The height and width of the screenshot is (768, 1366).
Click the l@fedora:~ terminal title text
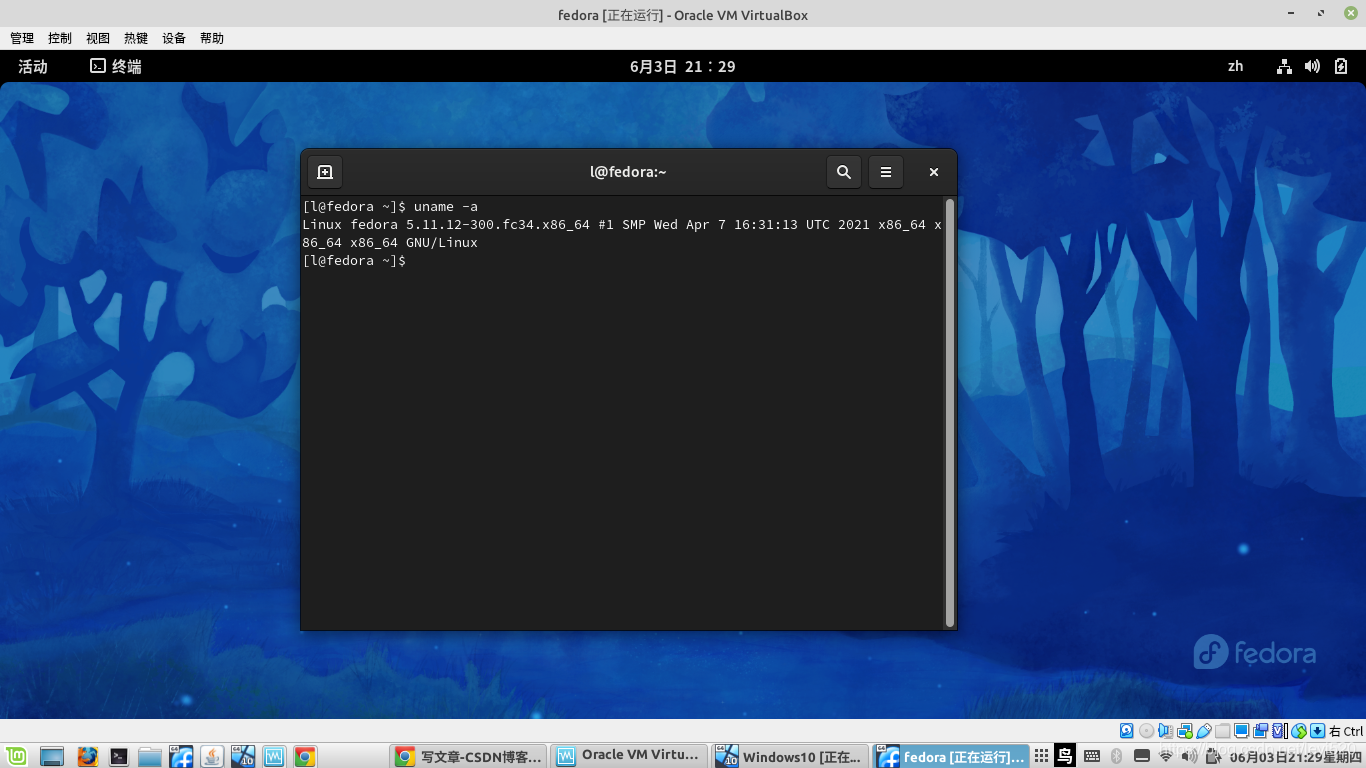click(x=628, y=172)
